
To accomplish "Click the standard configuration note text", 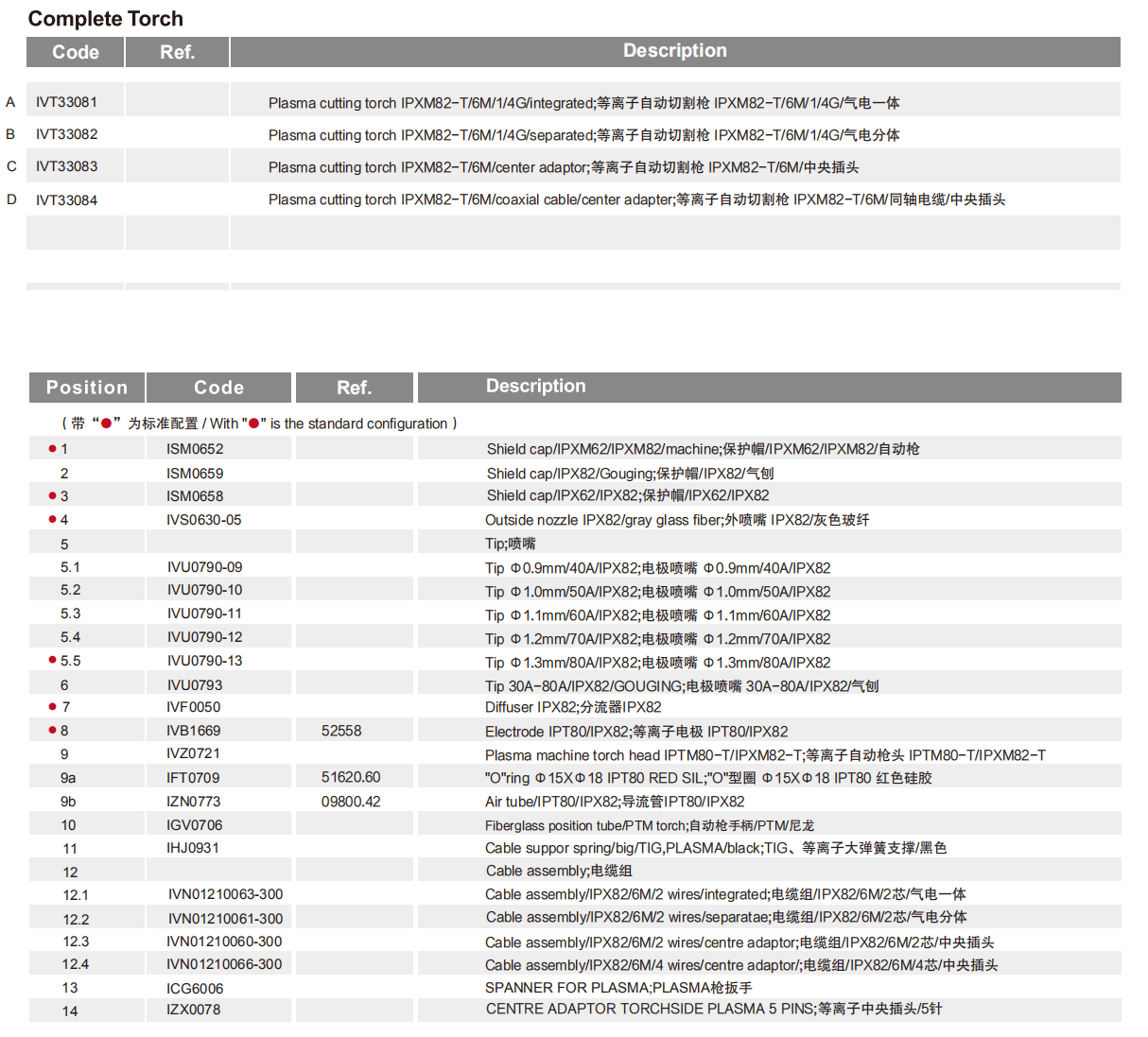I will pos(259,423).
